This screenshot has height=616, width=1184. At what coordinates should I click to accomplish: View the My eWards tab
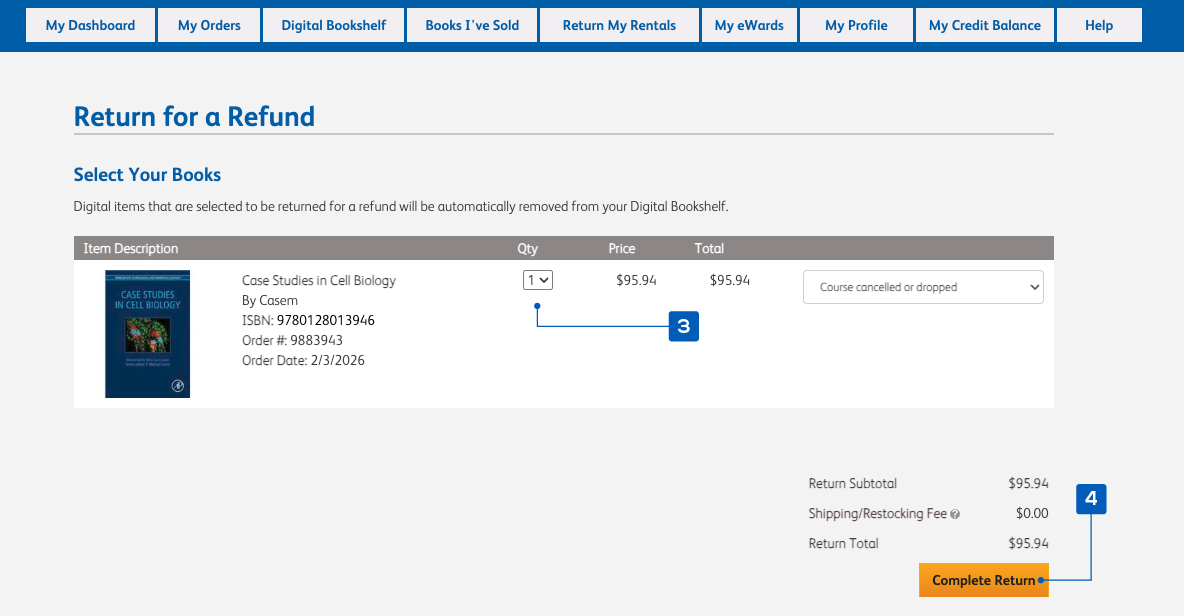(x=749, y=25)
